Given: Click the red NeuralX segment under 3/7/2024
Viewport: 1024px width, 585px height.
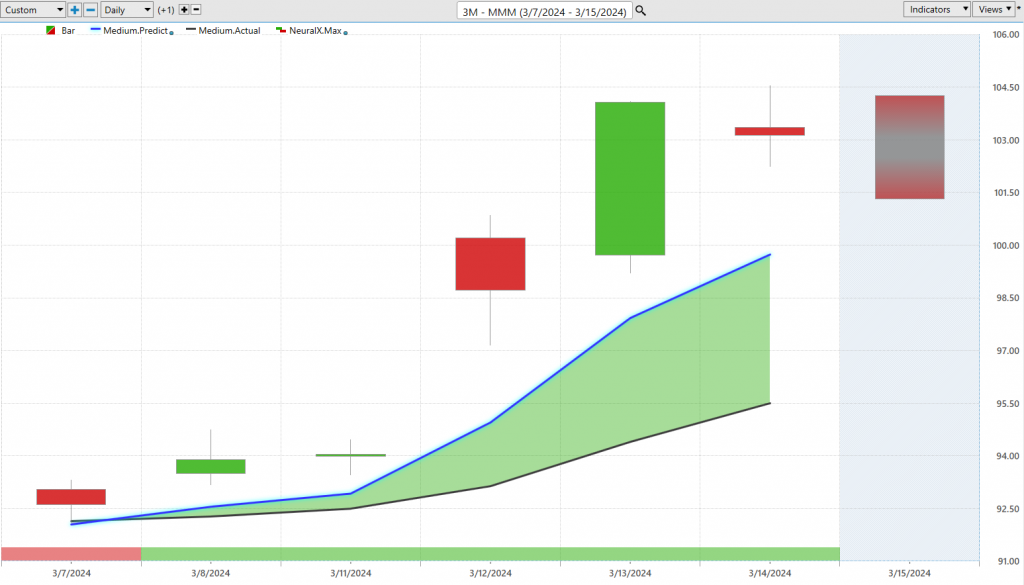Looking at the screenshot, I should [71, 554].
